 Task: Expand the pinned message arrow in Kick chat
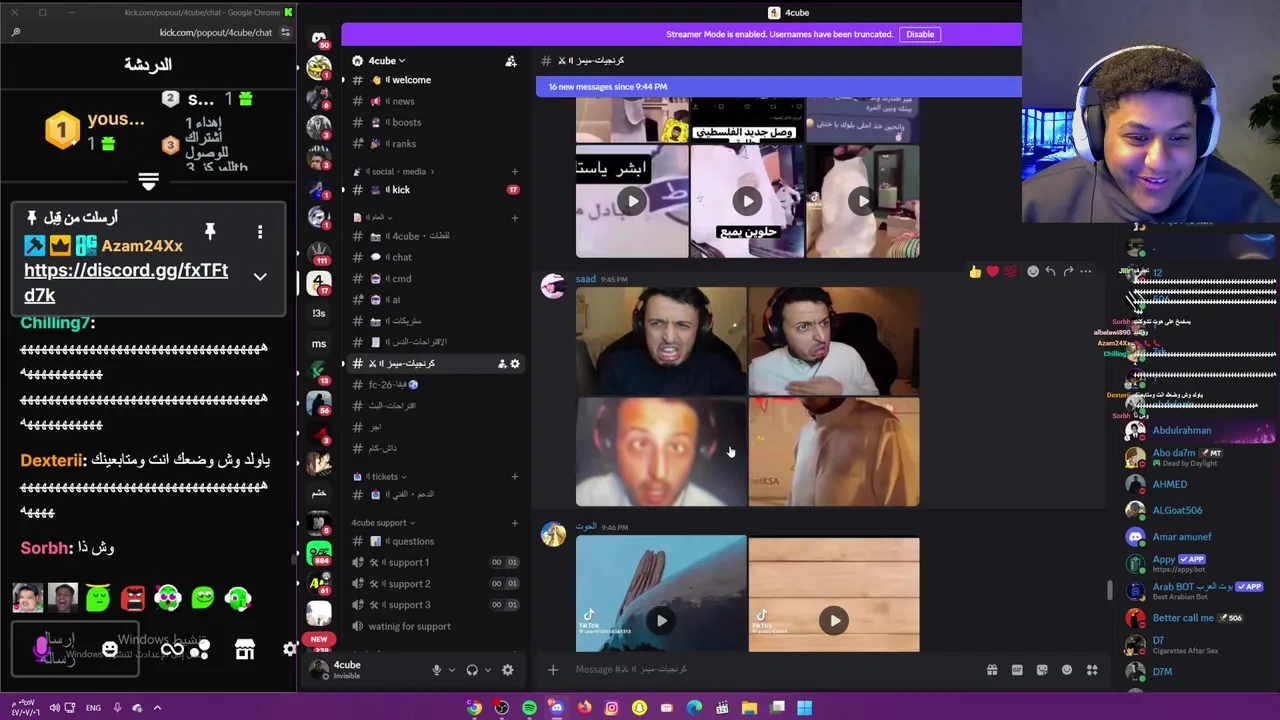(260, 277)
